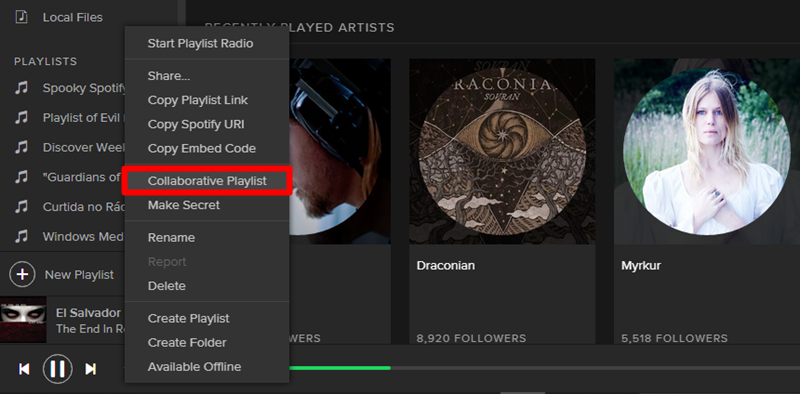This screenshot has width=800, height=394.
Task: Select Copy Playlist Link
Action: [197, 100]
